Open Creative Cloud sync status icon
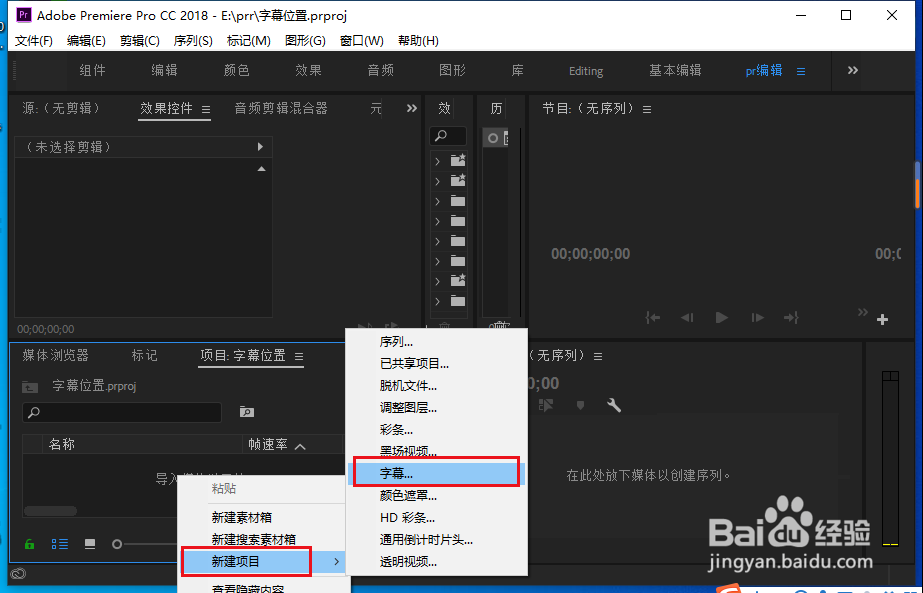Screen dimensions: 923x593 click(18, 574)
